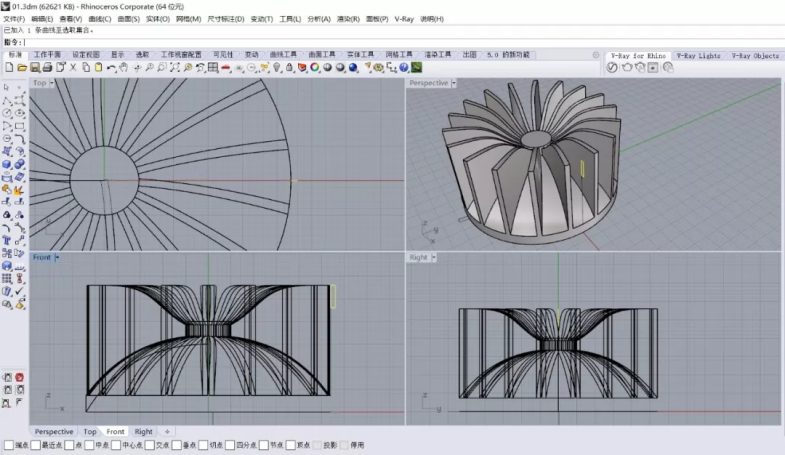
Task: Open the 曲线(C) menu
Action: (x=99, y=19)
